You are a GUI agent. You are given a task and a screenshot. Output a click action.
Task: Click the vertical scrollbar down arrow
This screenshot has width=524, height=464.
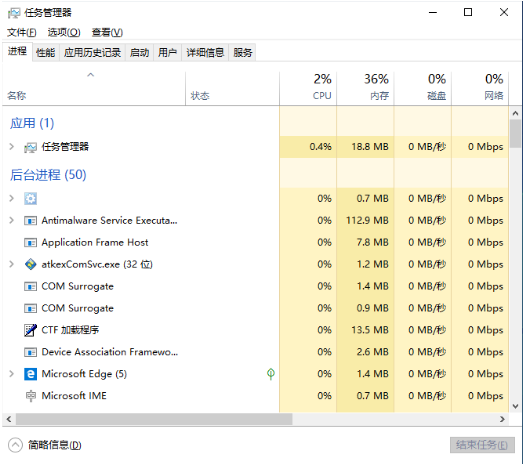[515, 407]
